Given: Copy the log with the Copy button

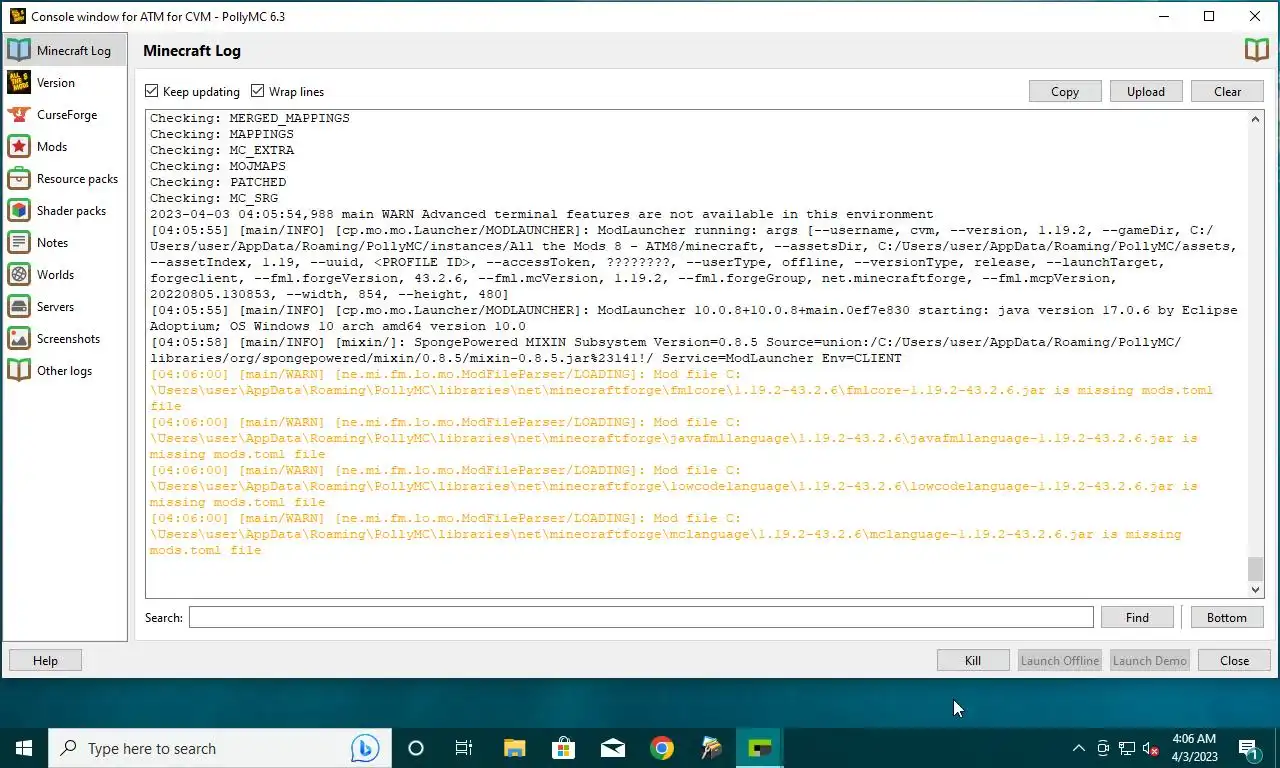Looking at the screenshot, I should point(1065,91).
